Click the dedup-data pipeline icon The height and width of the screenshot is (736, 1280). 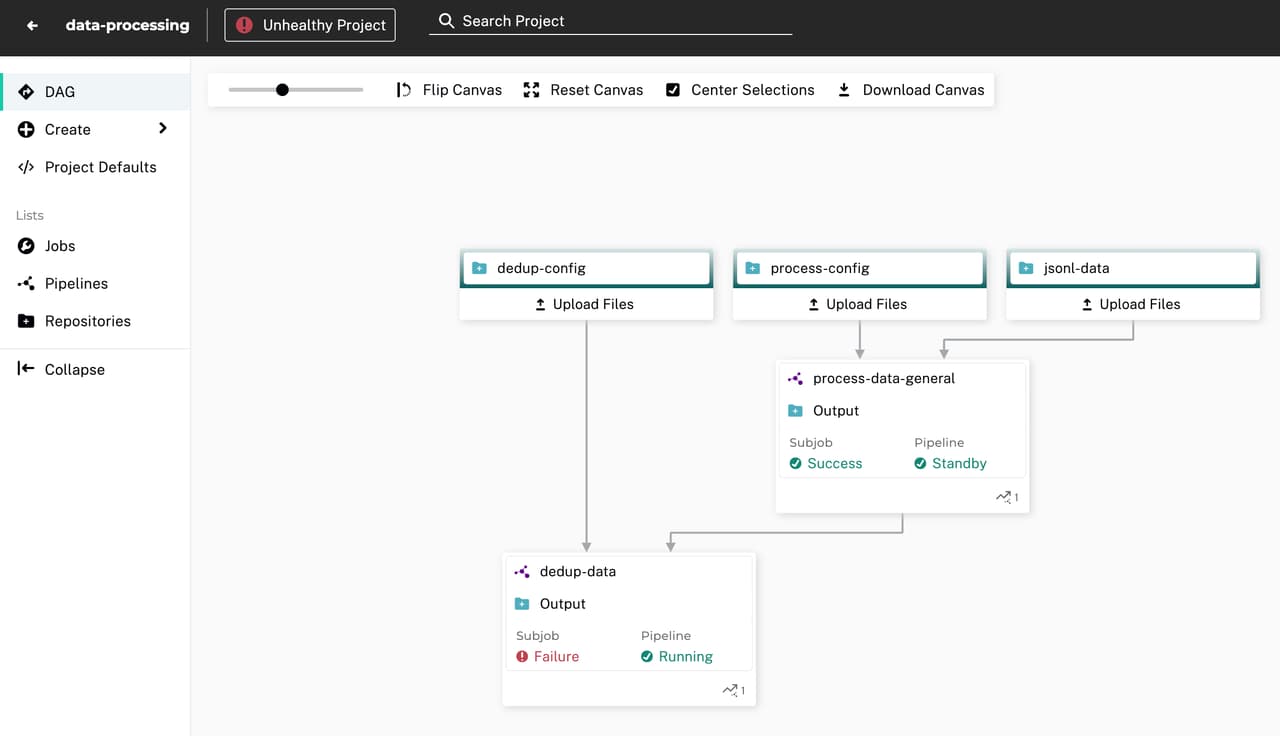click(522, 572)
